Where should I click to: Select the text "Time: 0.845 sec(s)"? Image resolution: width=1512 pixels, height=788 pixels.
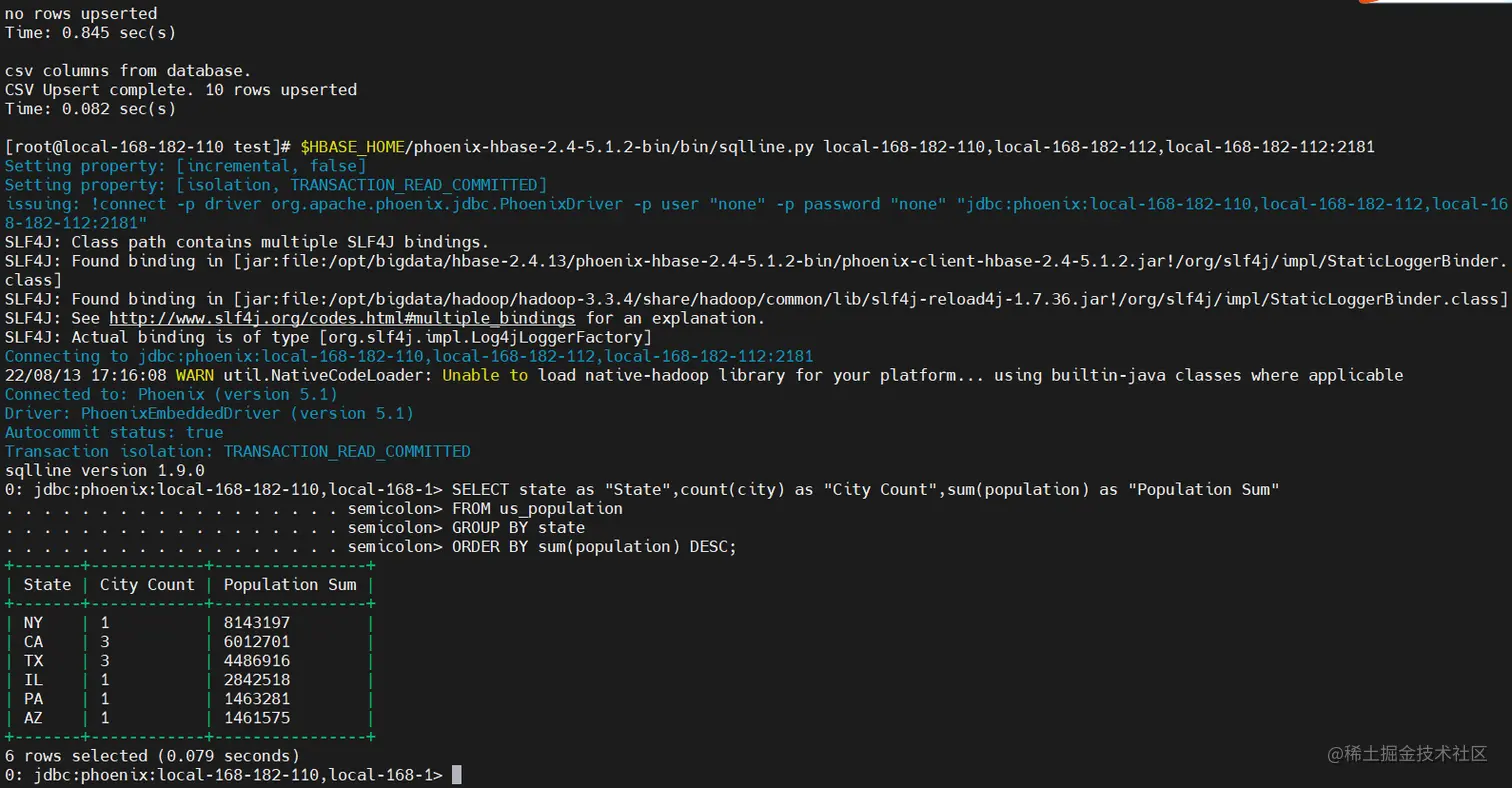[x=90, y=33]
